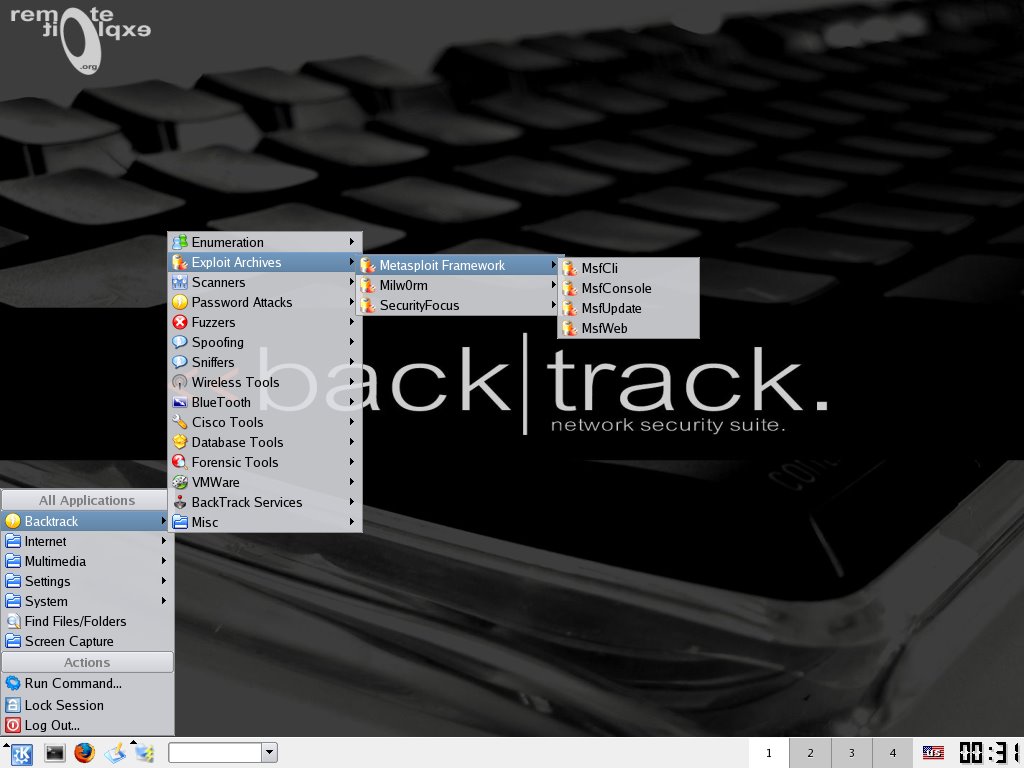
Task: Click the Database Tools icon
Action: (180, 442)
